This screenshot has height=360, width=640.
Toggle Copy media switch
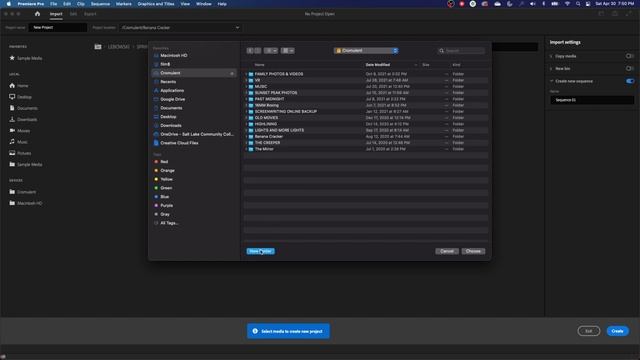coord(630,56)
